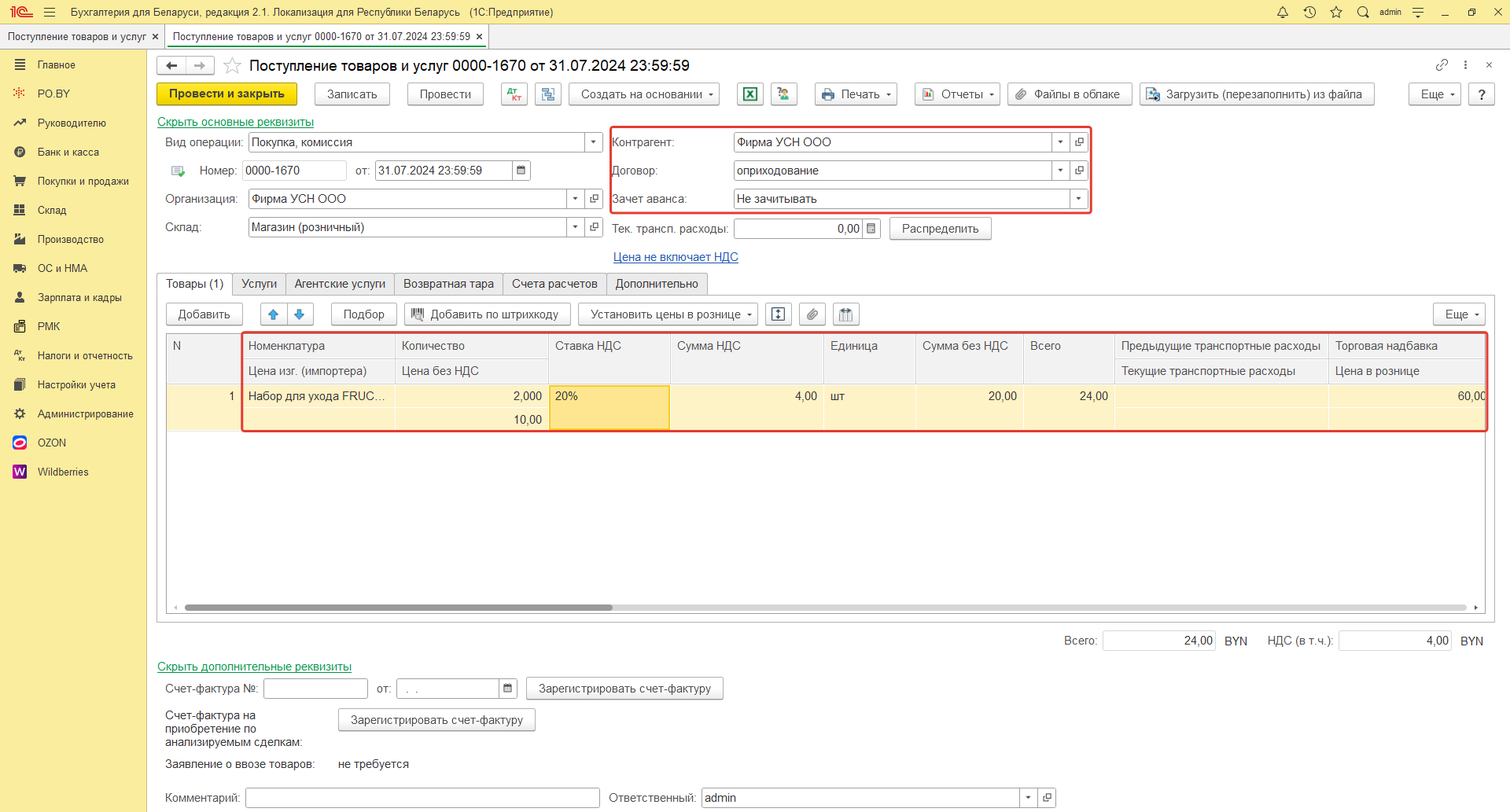Add document to favorites star

pyautogui.click(x=232, y=65)
